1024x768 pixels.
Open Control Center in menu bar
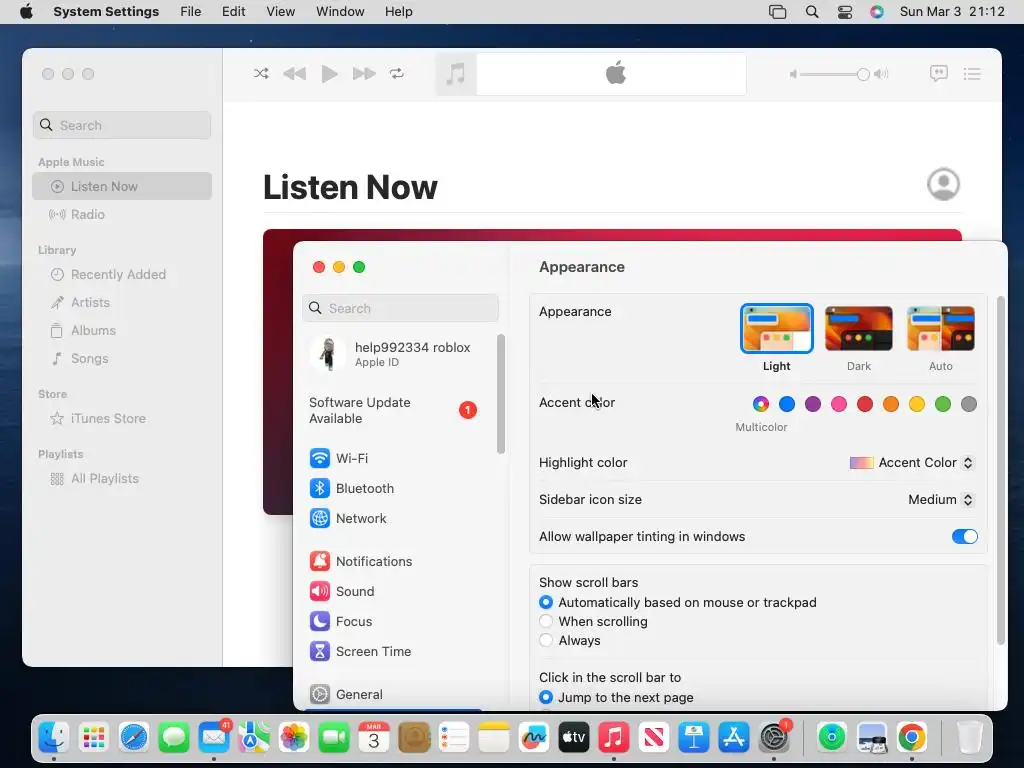pyautogui.click(x=844, y=12)
